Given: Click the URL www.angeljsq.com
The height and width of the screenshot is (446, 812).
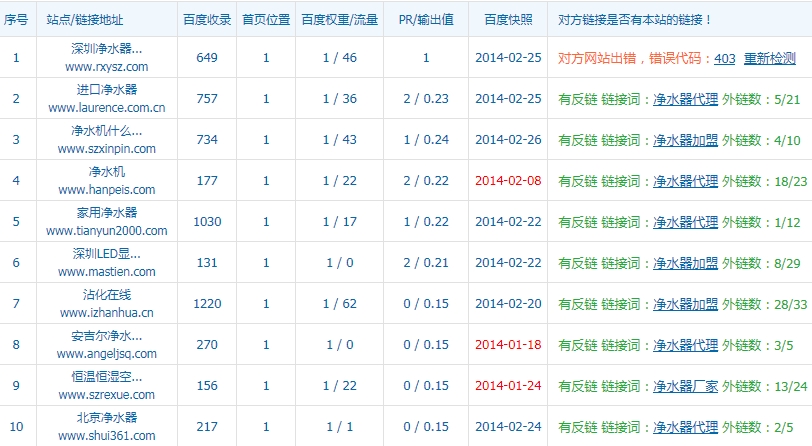Looking at the screenshot, I should click(107, 353).
